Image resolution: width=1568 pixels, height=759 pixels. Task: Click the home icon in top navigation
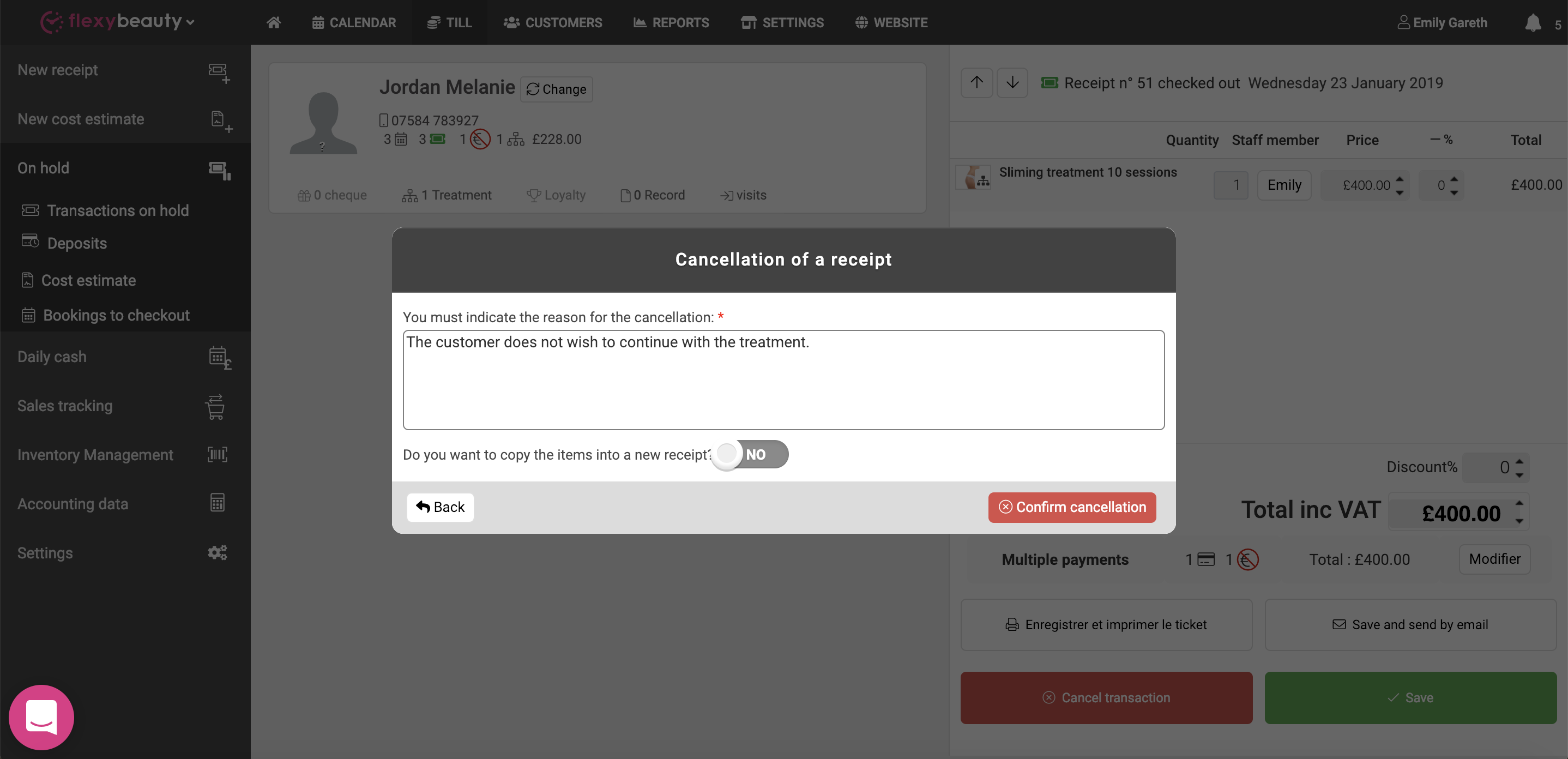point(273,22)
